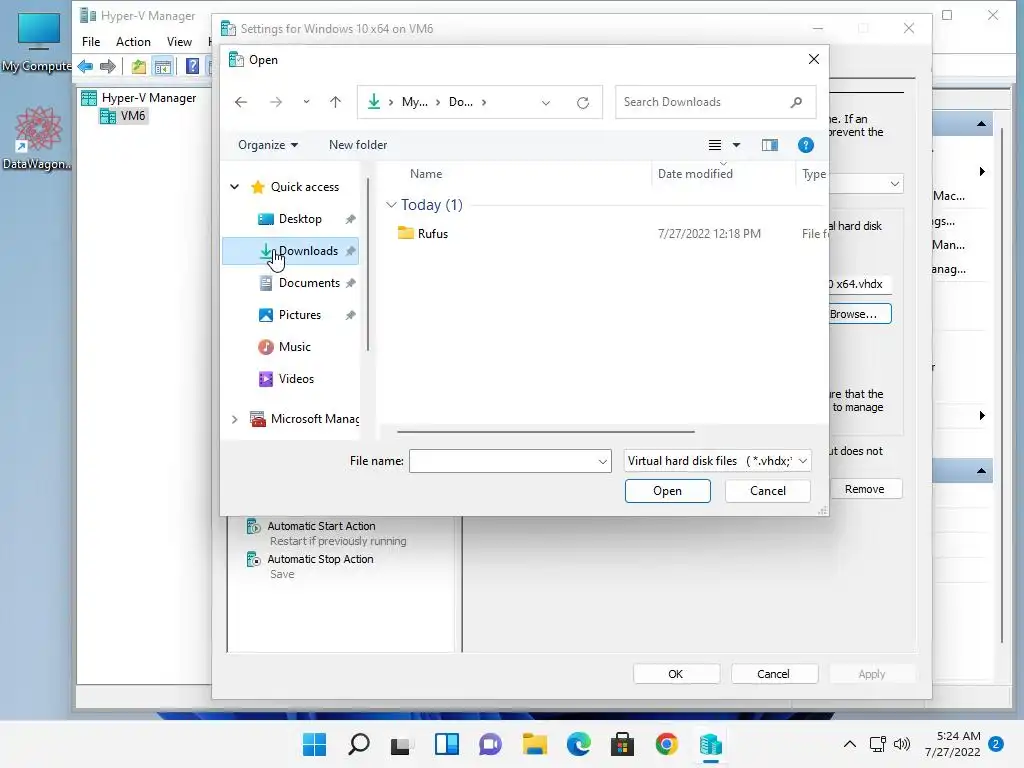1024x768 pixels.
Task: Collapse the Today (1) group
Action: [x=391, y=205]
